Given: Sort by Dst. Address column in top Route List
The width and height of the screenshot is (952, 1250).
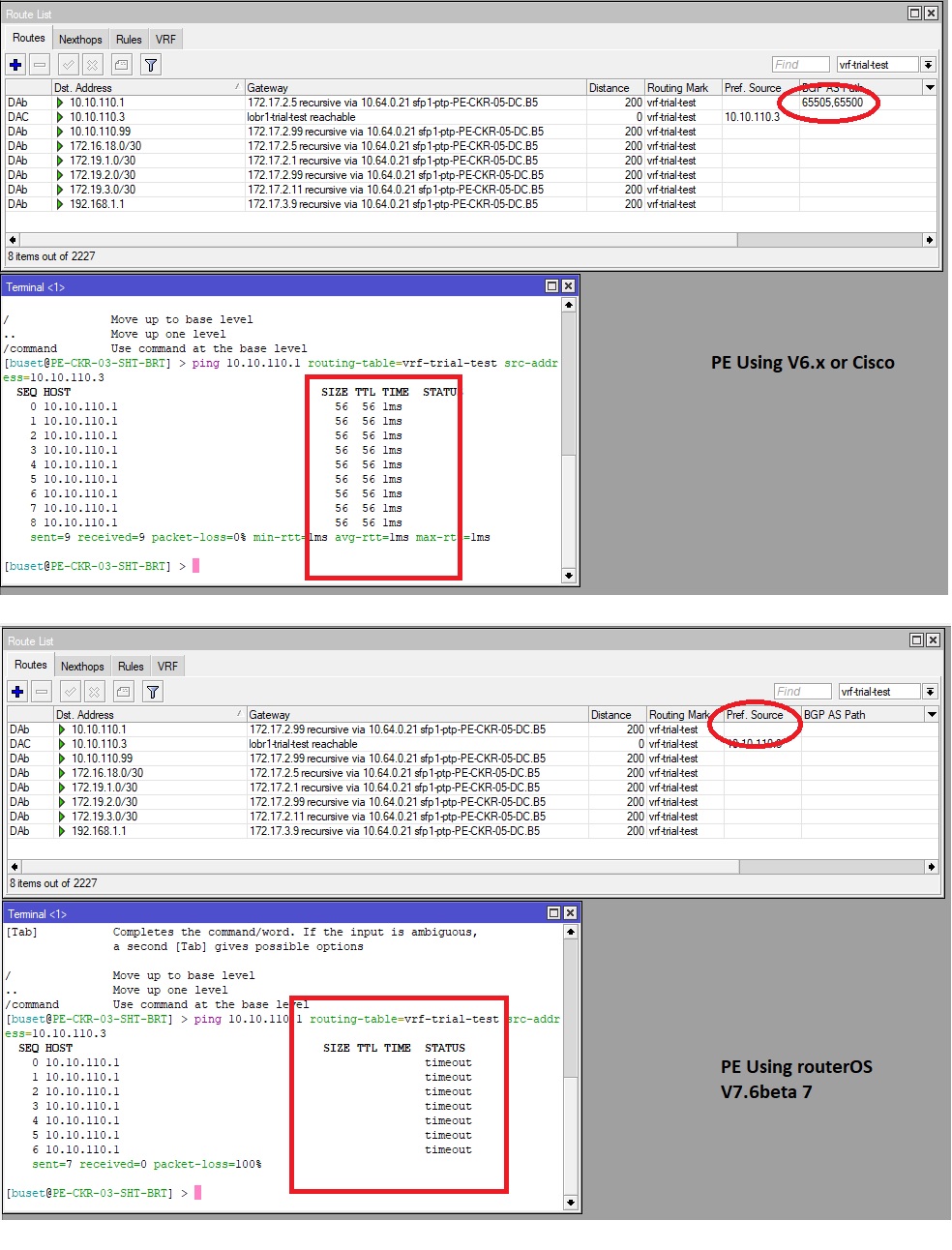Looking at the screenshot, I should pos(147,87).
